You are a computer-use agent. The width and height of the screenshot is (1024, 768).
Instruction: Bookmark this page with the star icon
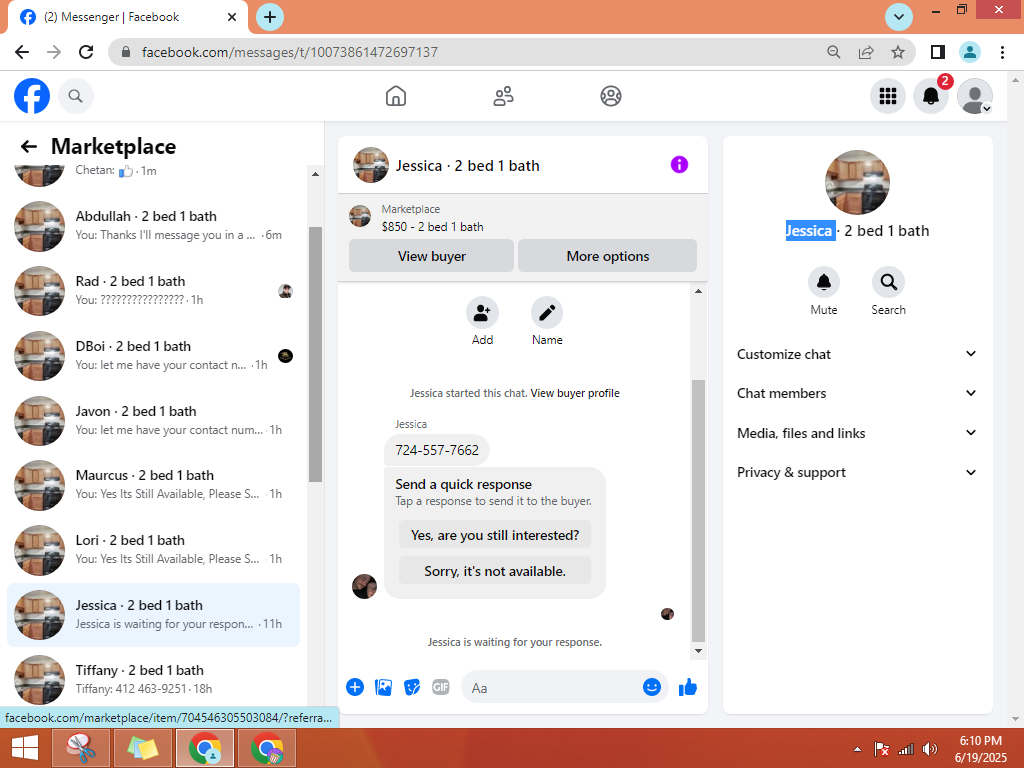pyautogui.click(x=898, y=52)
